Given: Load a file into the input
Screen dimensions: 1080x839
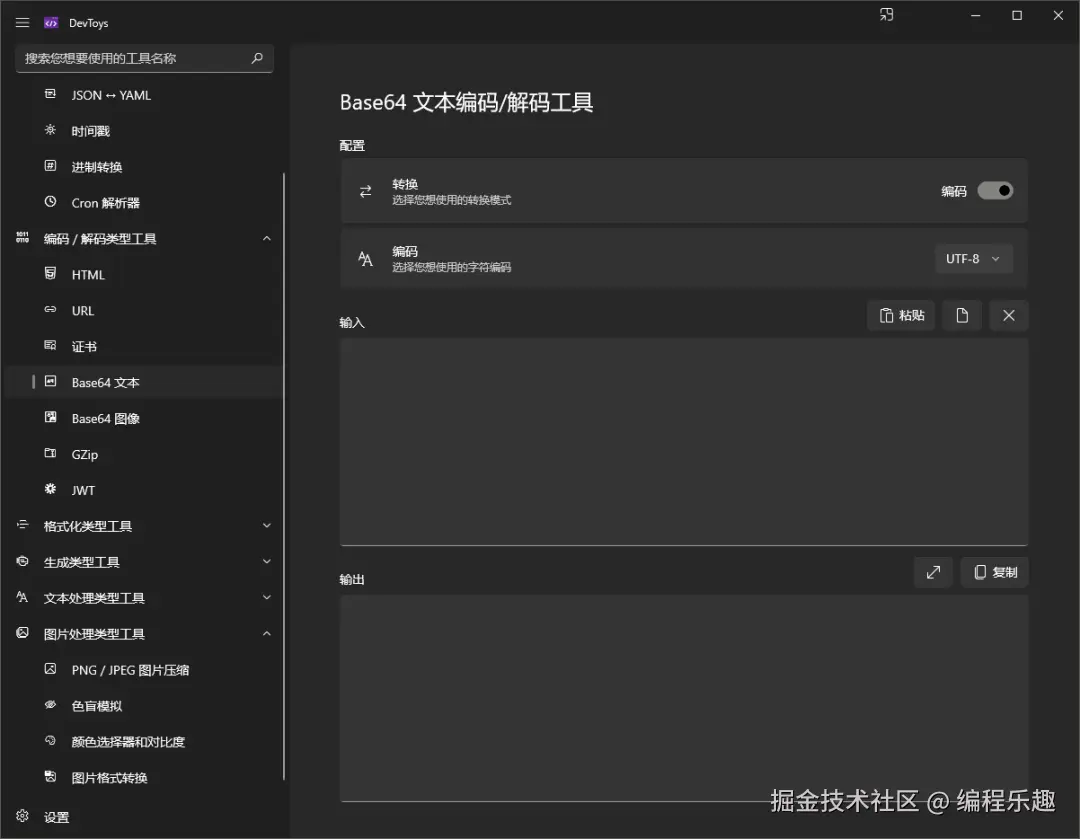Looking at the screenshot, I should 962,315.
